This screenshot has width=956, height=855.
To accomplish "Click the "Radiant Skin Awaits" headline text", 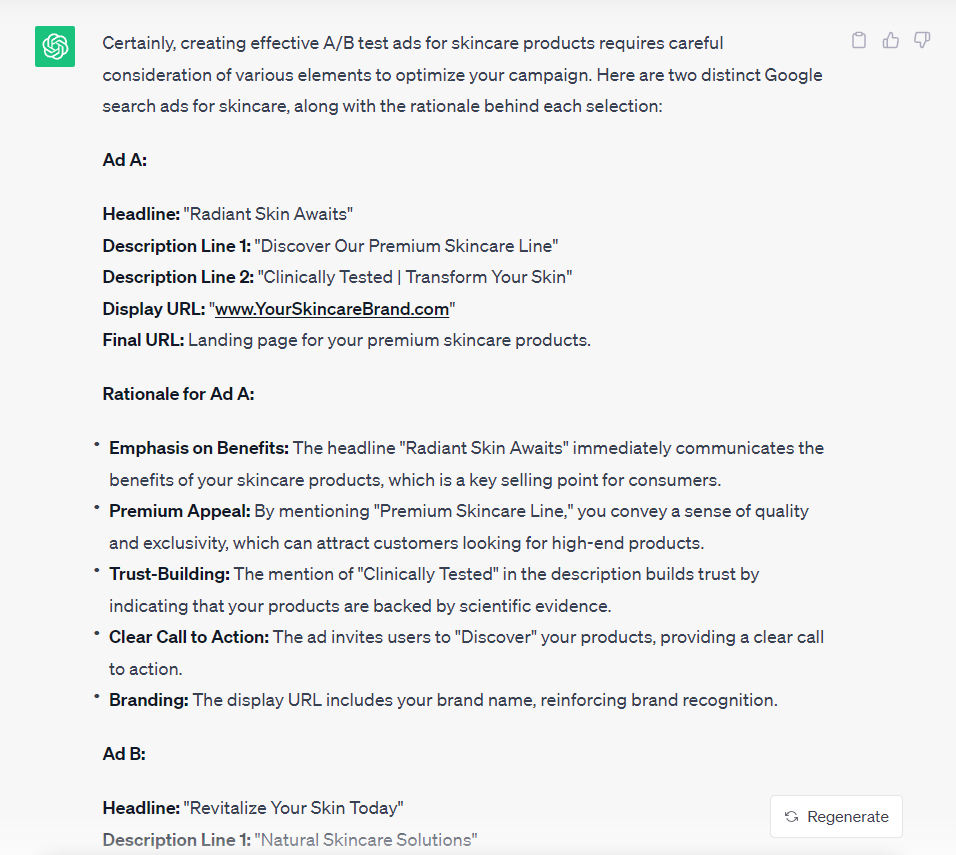I will [x=268, y=214].
